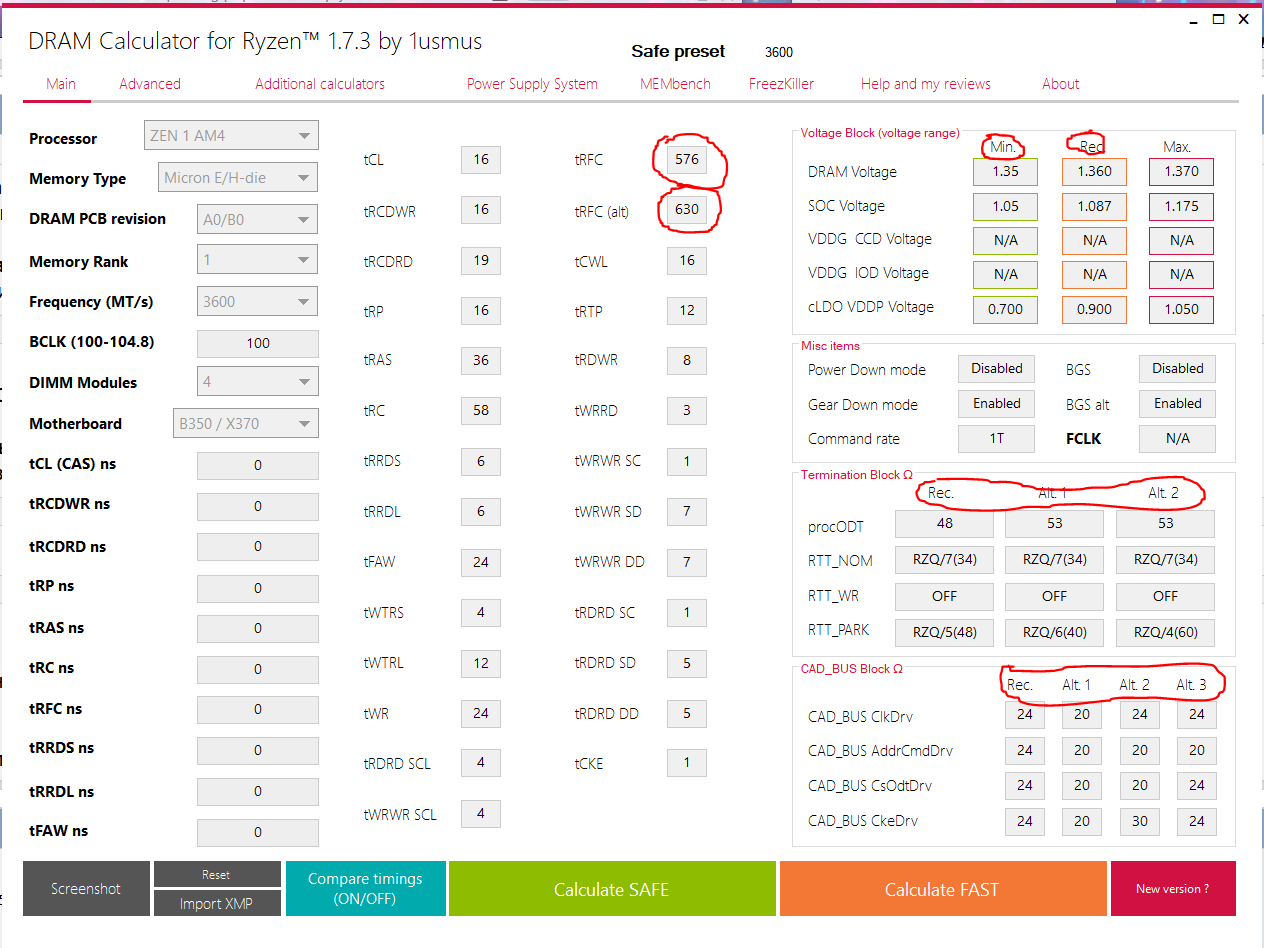The image size is (1264, 948).
Task: Select the tRCDRD value box showing 19
Action: [481, 260]
